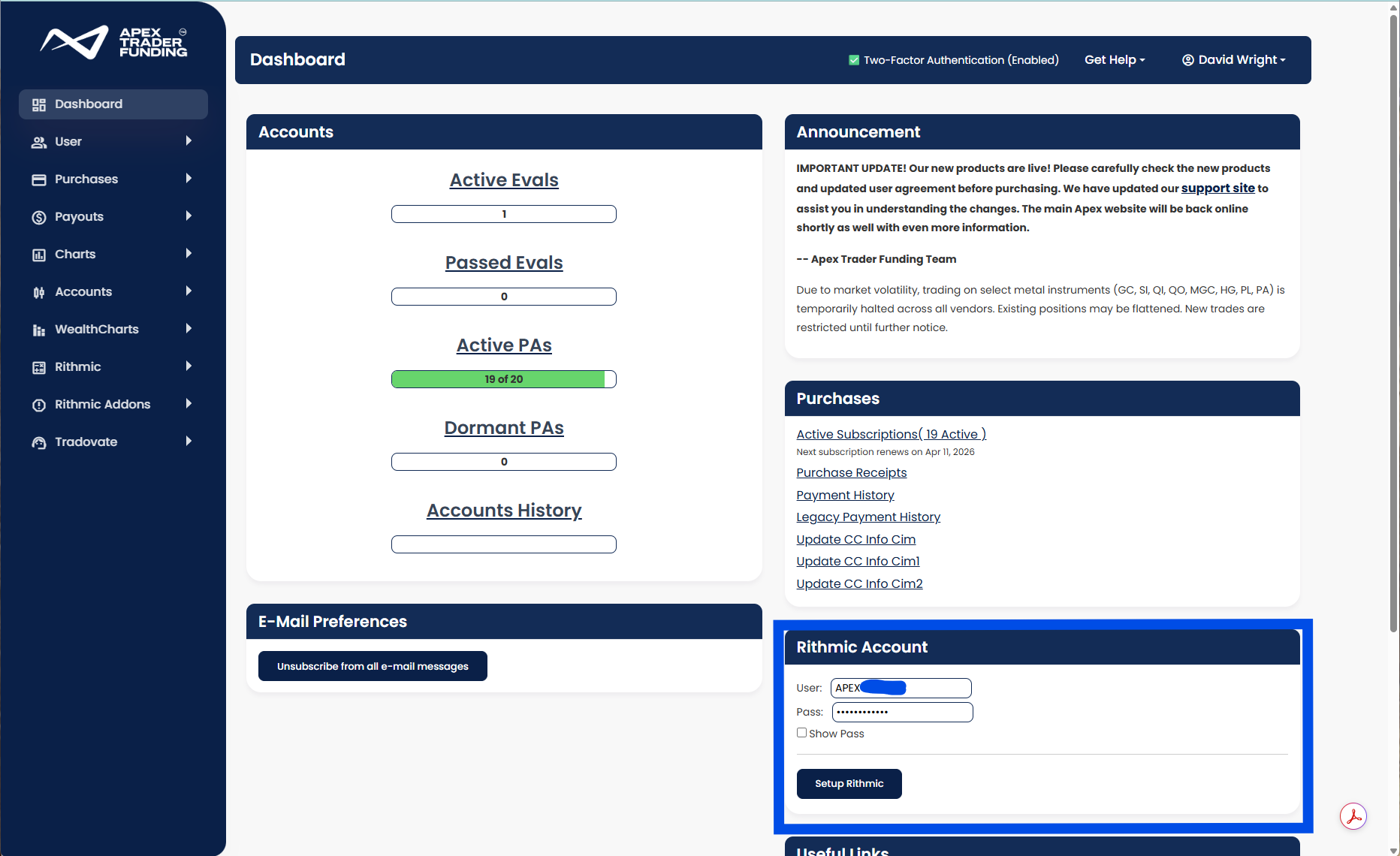Open the Payouts section icon
The height and width of the screenshot is (856, 1400).
pos(39,216)
